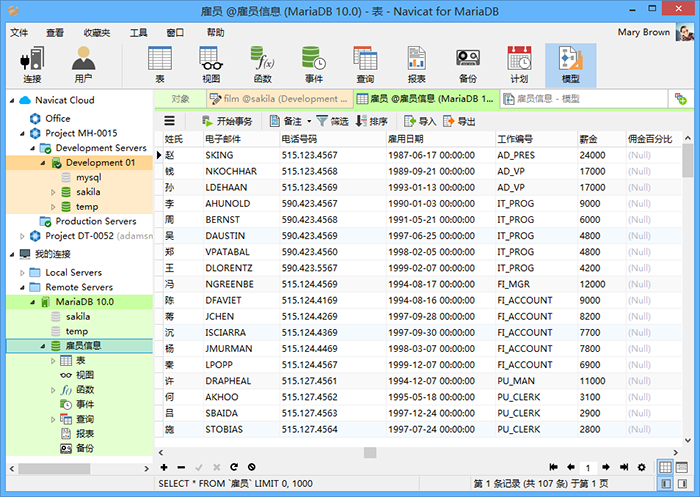Open the 连接 (Connection) toolbar icon
The width and height of the screenshot is (700, 497).
point(33,65)
